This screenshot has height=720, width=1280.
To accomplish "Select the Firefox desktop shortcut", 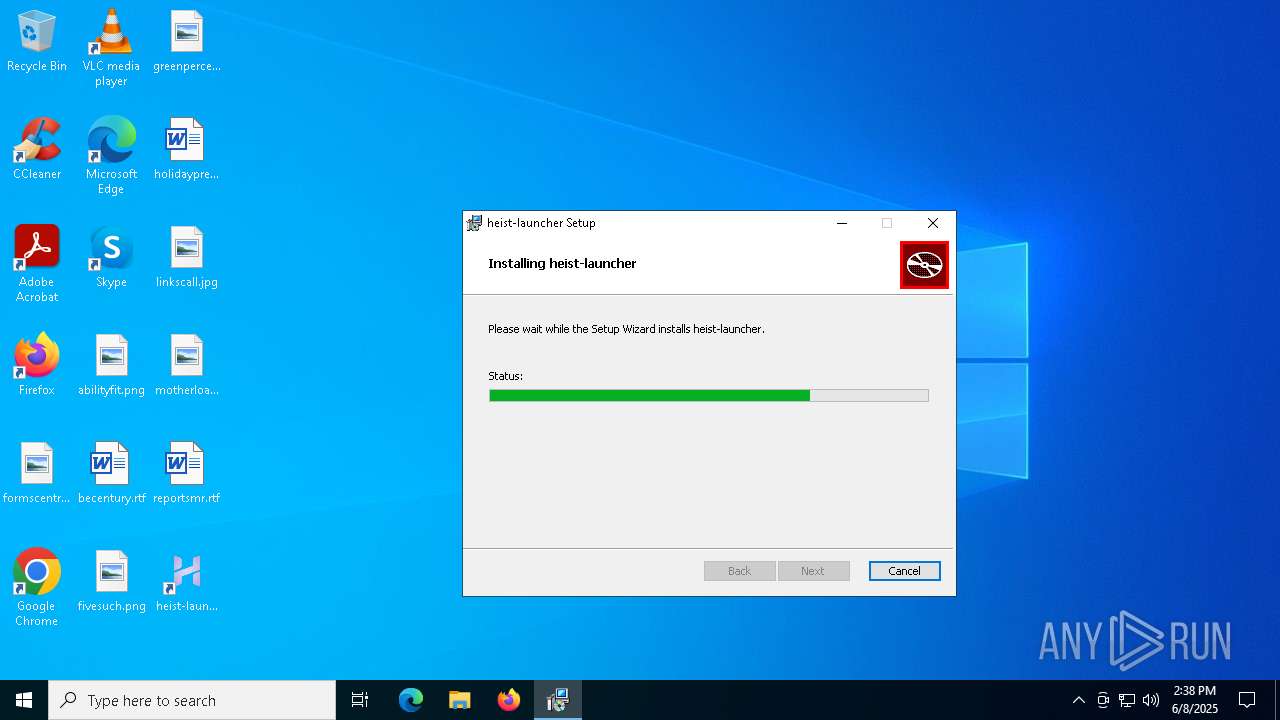I will (37, 365).
